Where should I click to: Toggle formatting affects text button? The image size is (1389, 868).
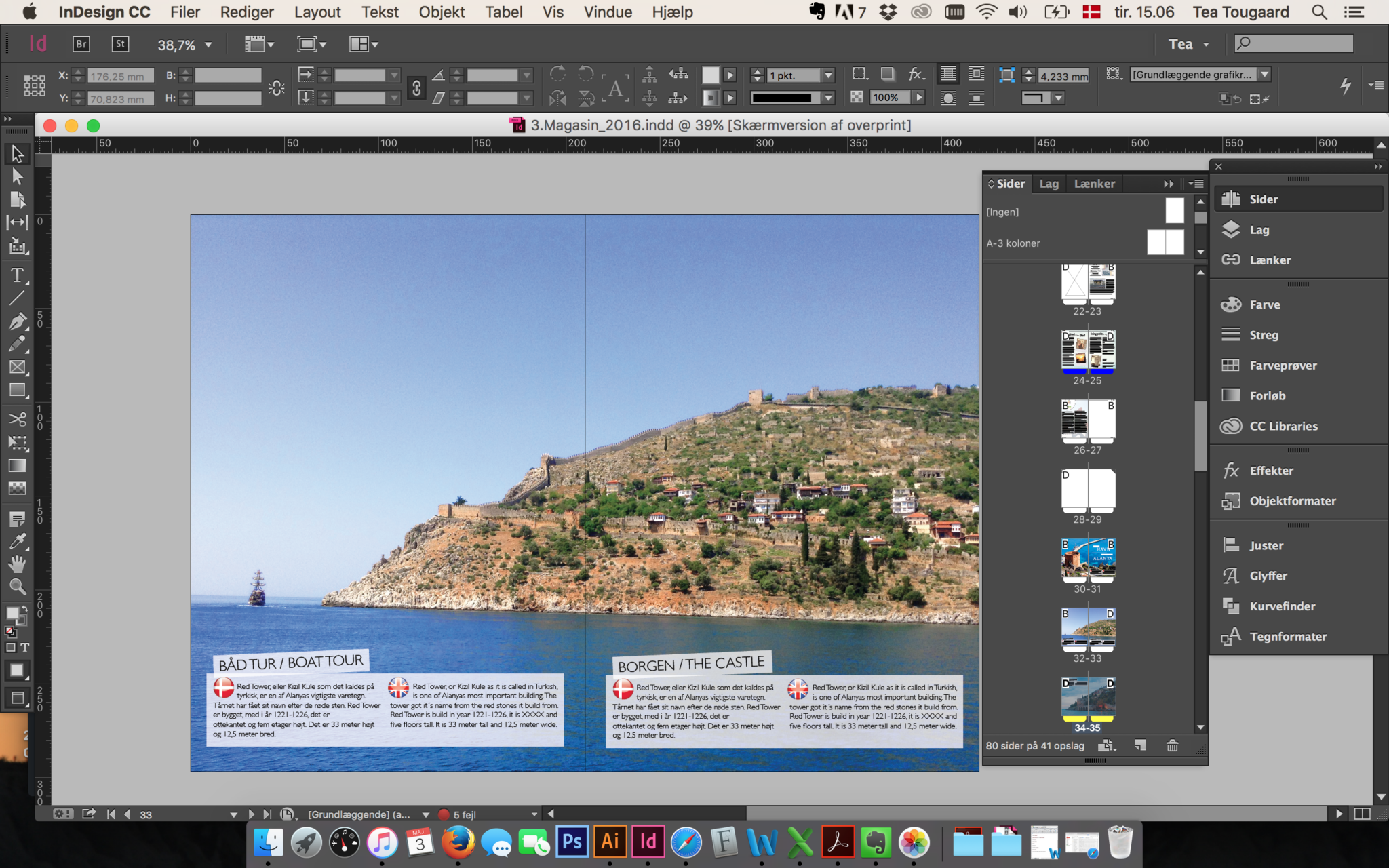click(x=25, y=647)
